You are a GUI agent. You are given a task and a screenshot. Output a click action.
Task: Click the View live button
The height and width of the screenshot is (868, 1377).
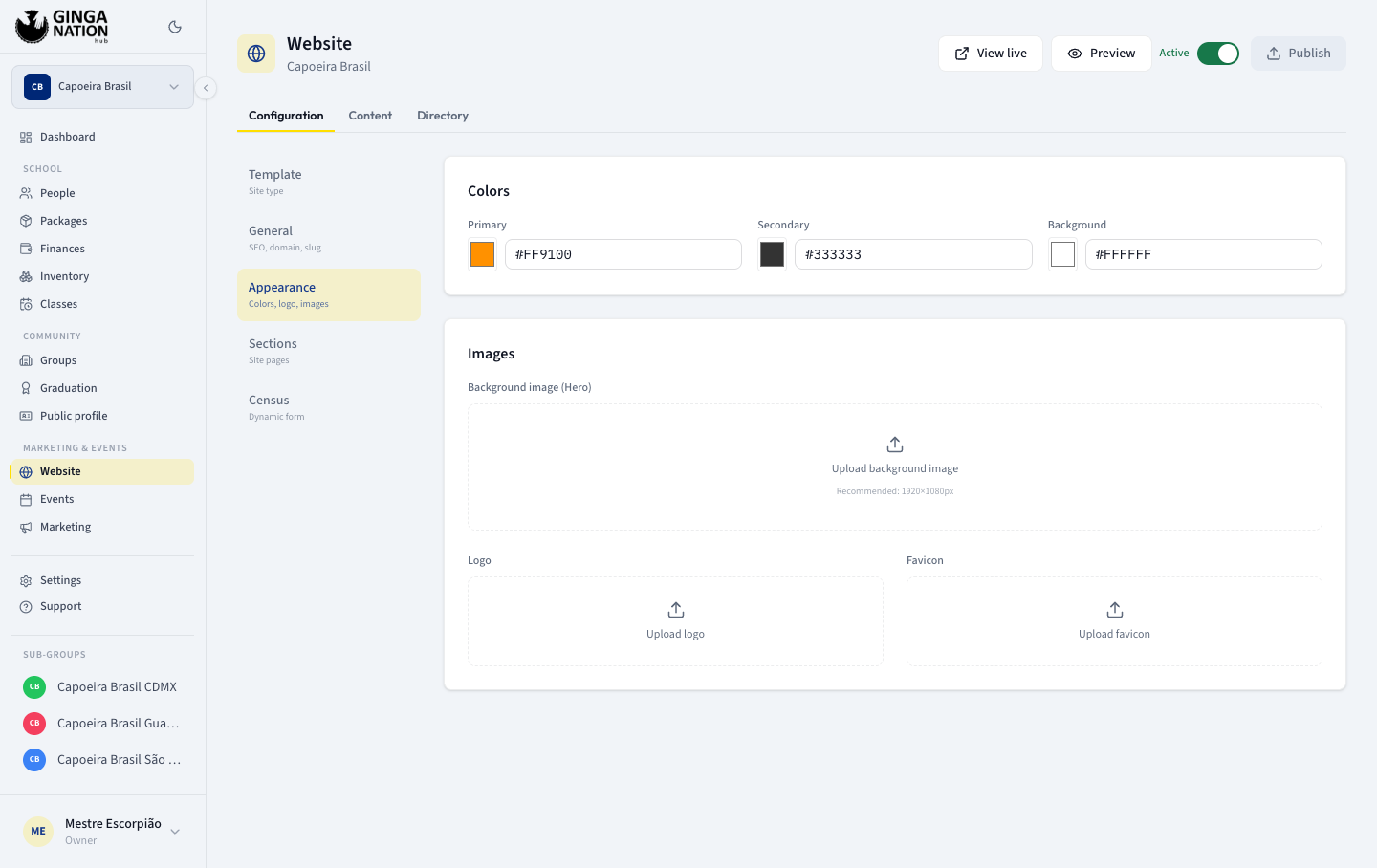coord(991,54)
